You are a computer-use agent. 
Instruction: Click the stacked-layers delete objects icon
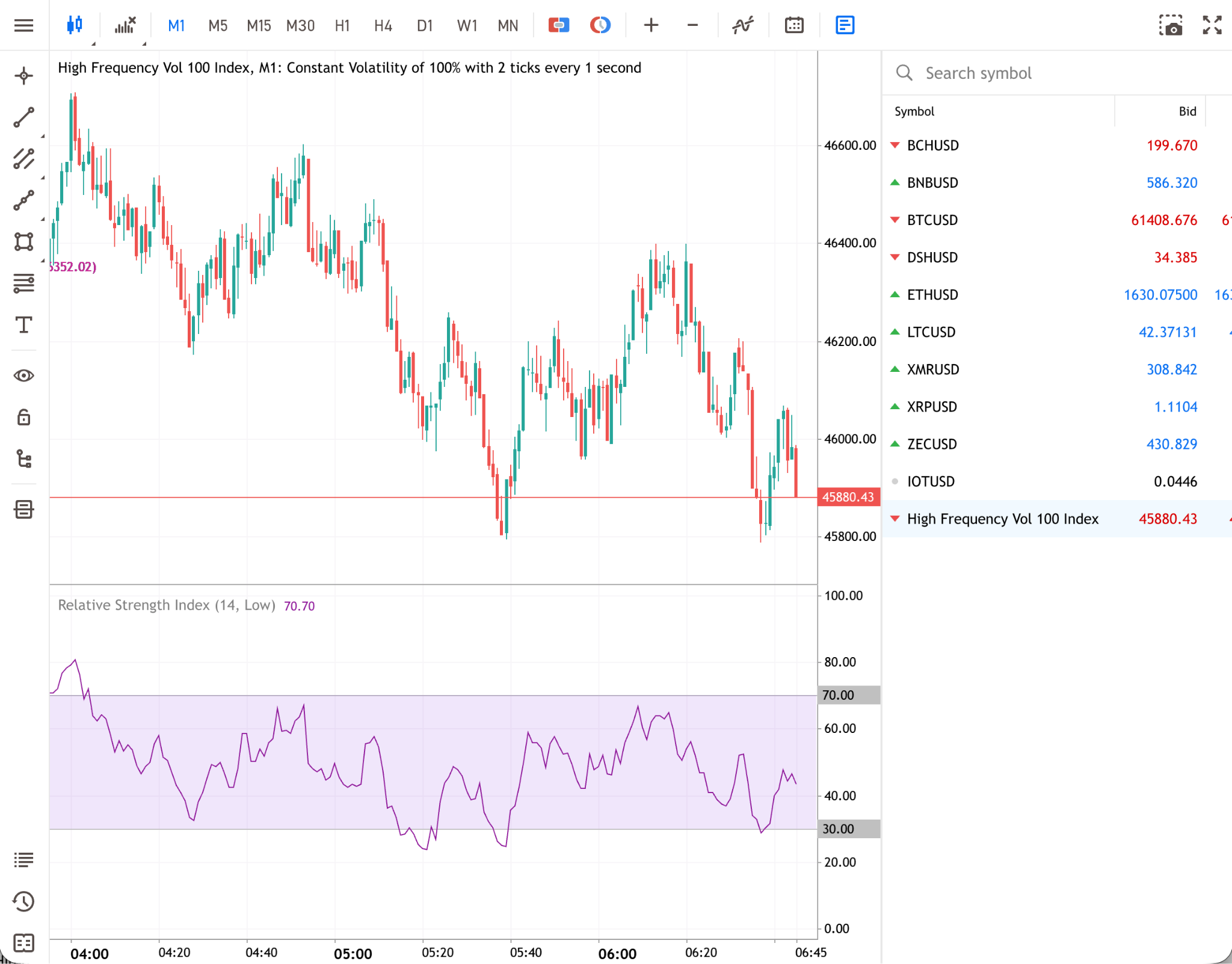point(24,510)
